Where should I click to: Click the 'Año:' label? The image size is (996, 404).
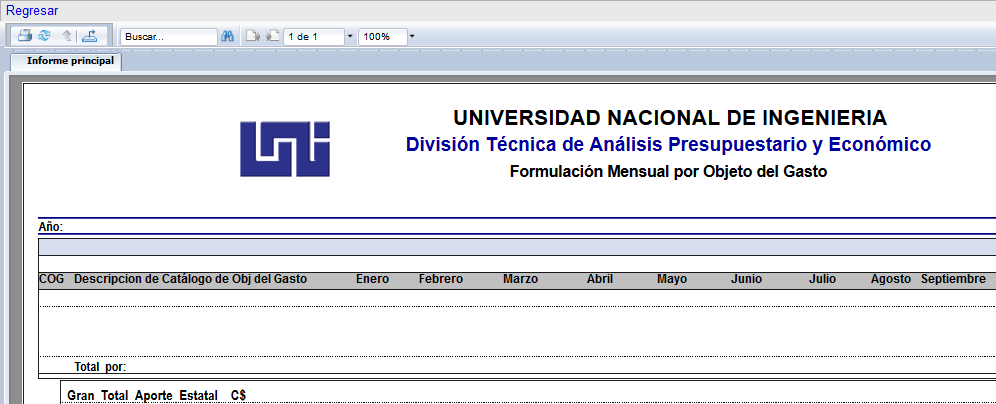(x=51, y=227)
